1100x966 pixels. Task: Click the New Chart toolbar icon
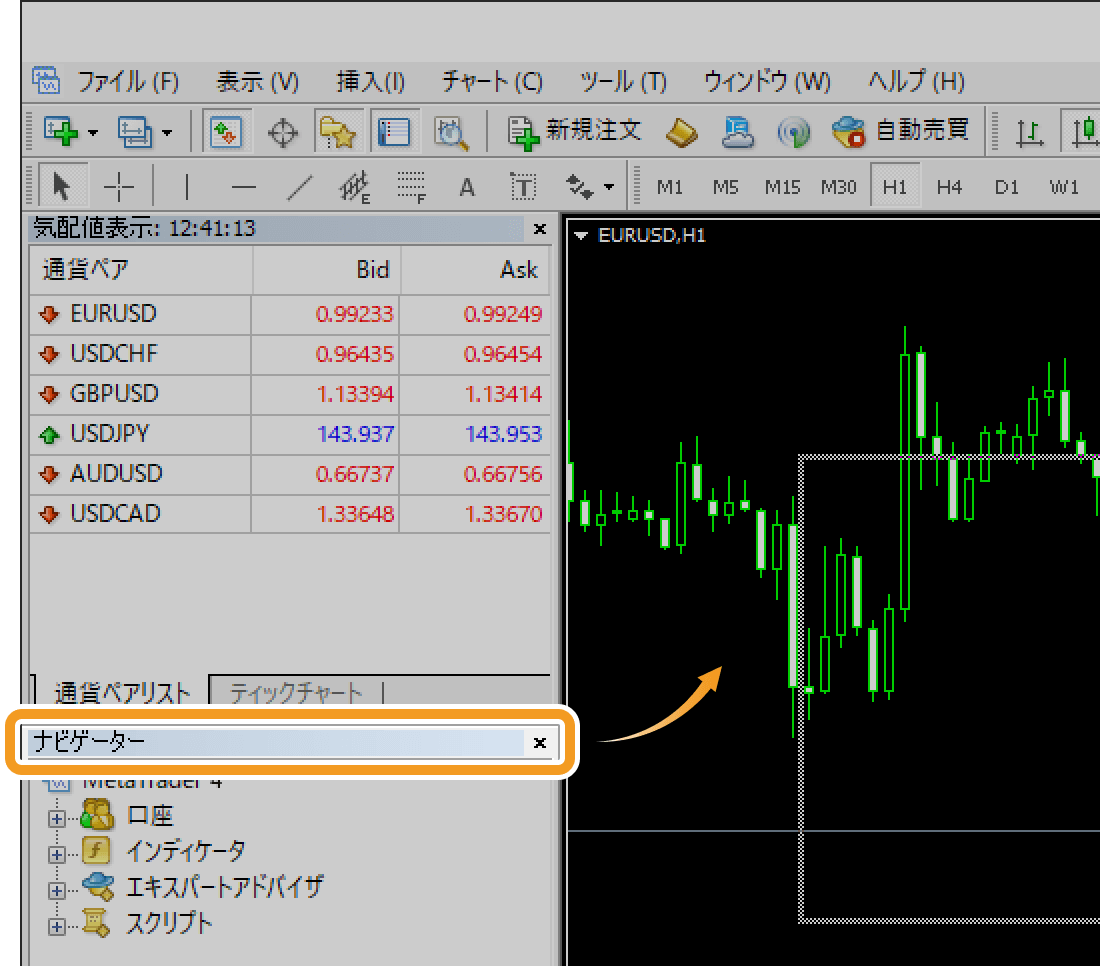pos(61,131)
